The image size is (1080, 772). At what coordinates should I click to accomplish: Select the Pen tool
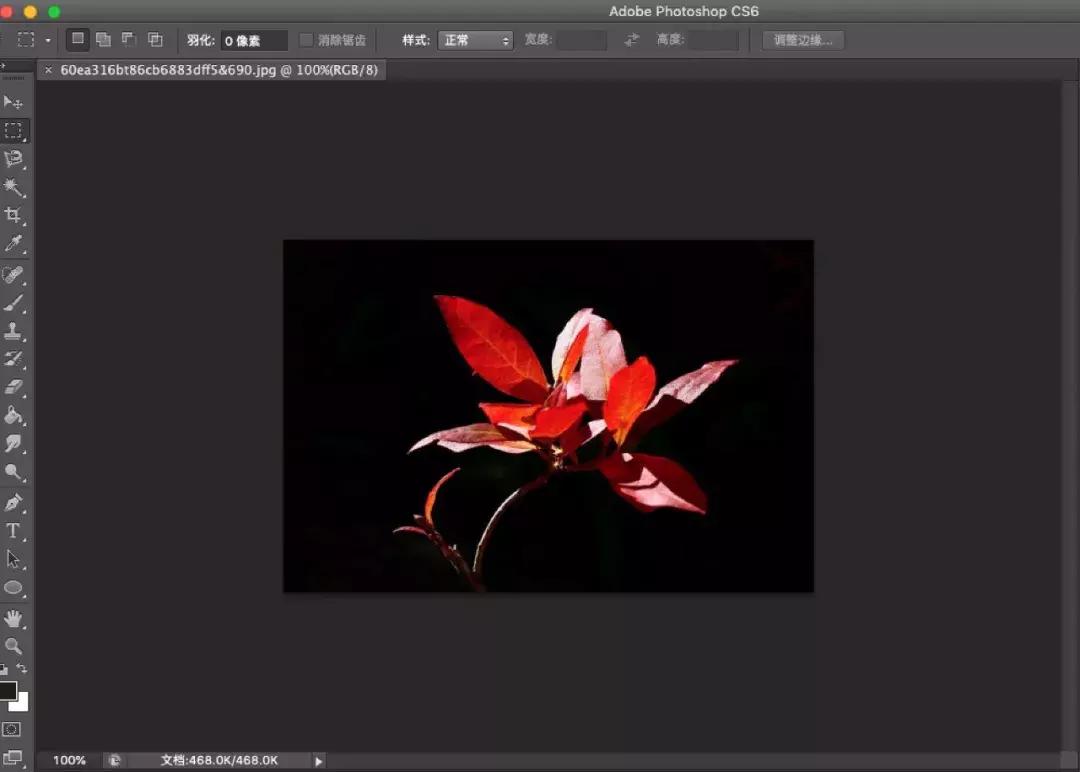point(13,502)
